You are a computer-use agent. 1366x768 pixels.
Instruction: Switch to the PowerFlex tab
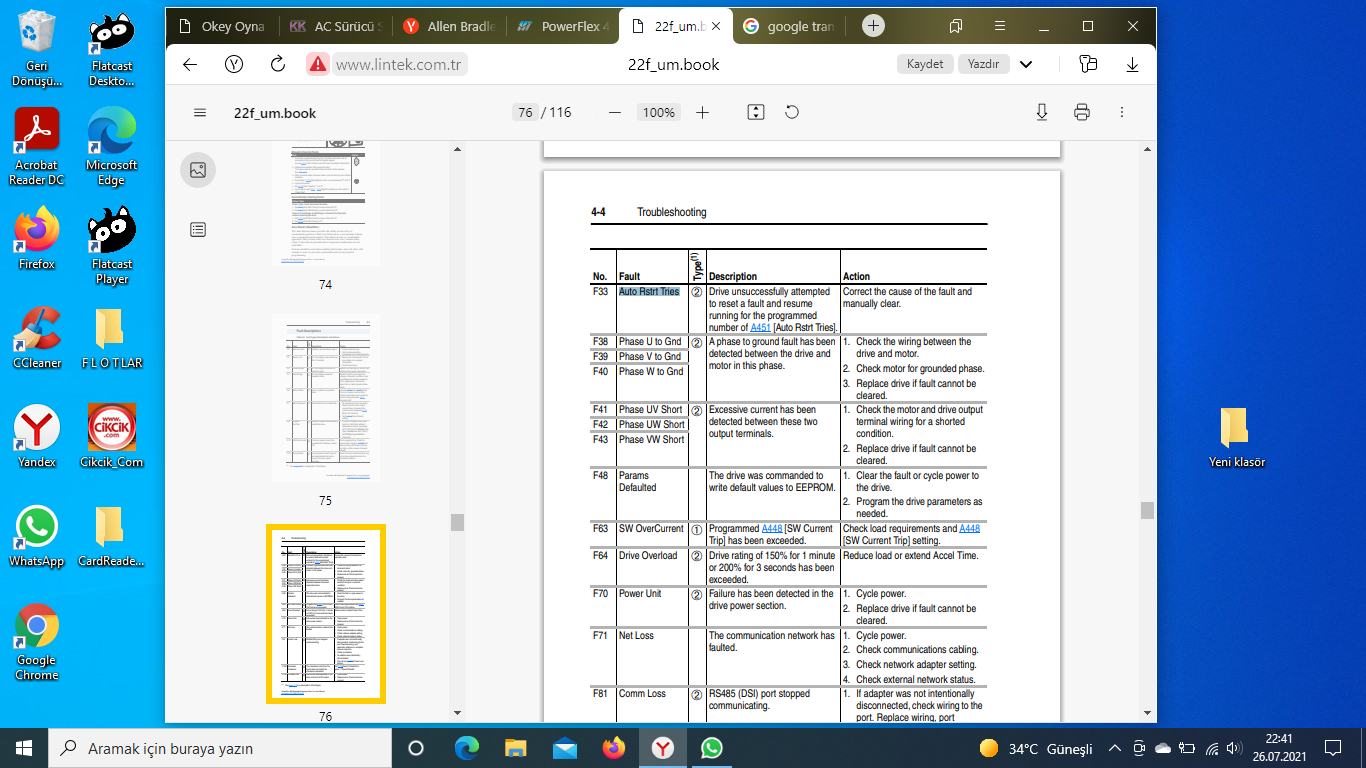click(563, 27)
